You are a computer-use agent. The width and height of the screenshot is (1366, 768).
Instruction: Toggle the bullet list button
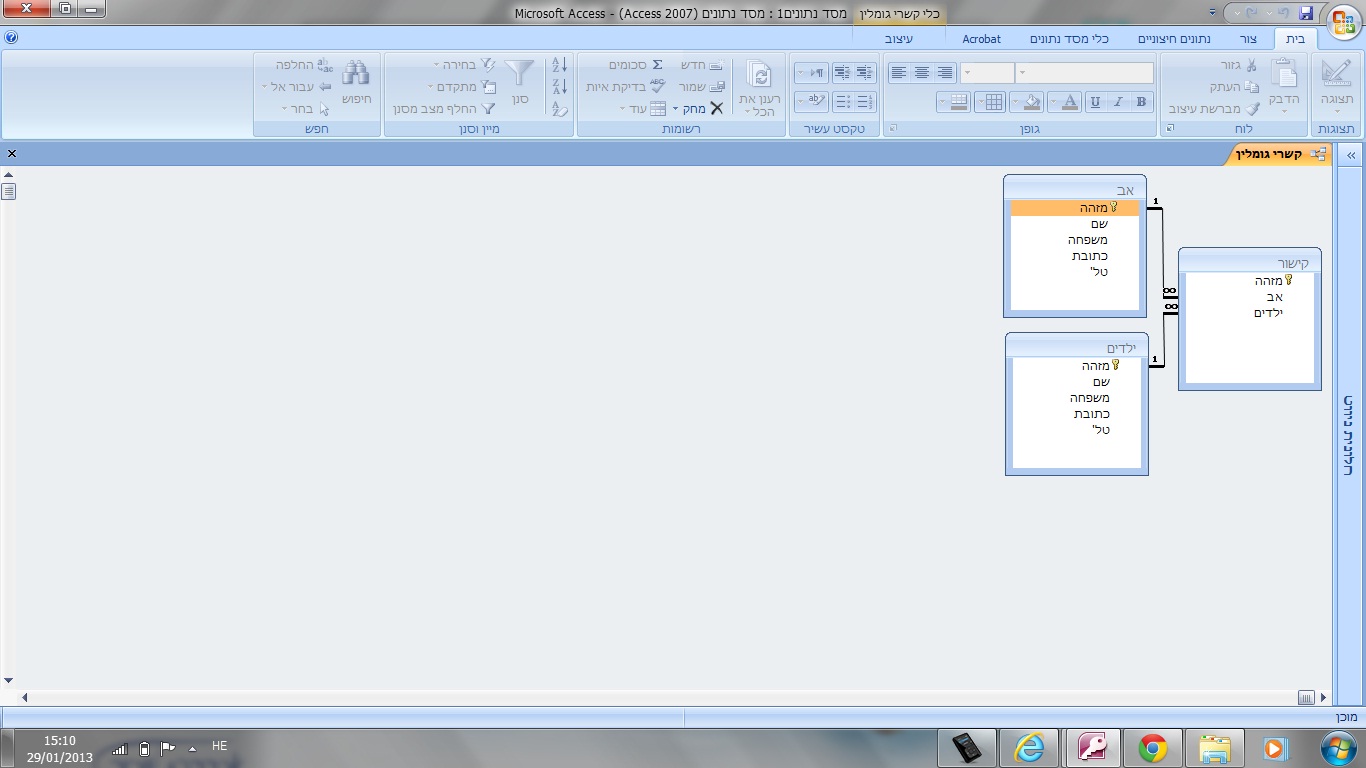(x=842, y=102)
